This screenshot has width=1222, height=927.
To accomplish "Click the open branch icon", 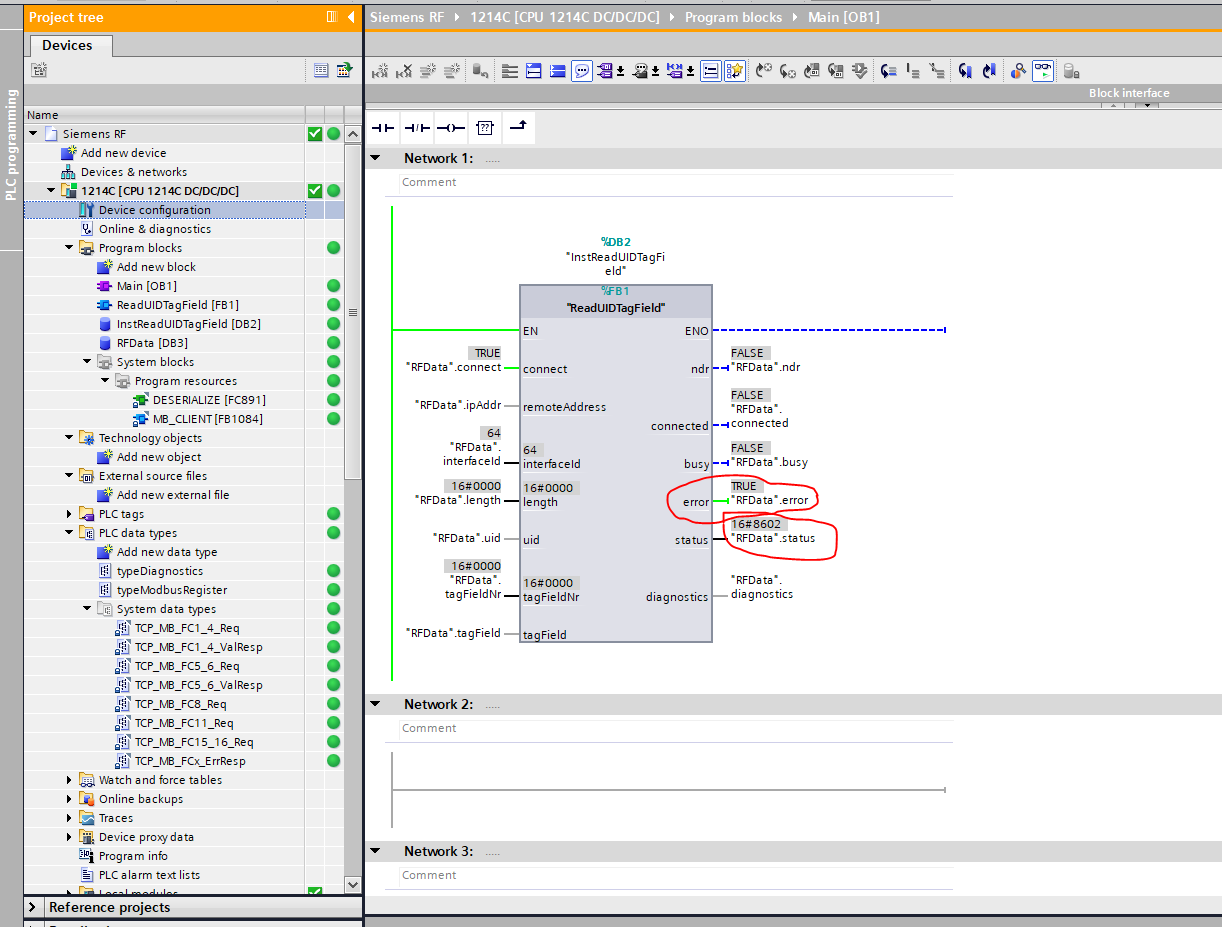I will click(x=518, y=127).
